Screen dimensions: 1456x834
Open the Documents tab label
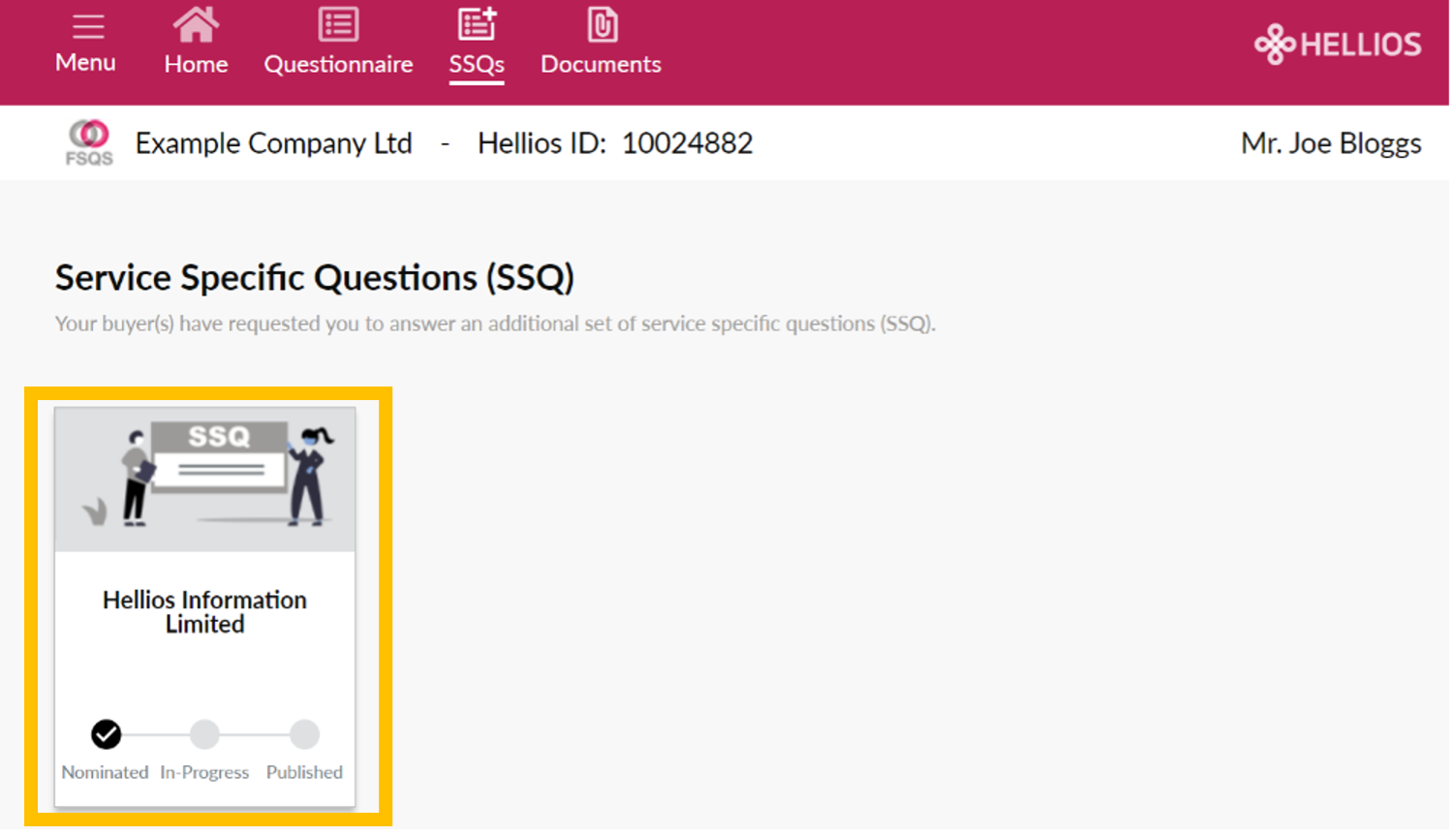click(601, 64)
